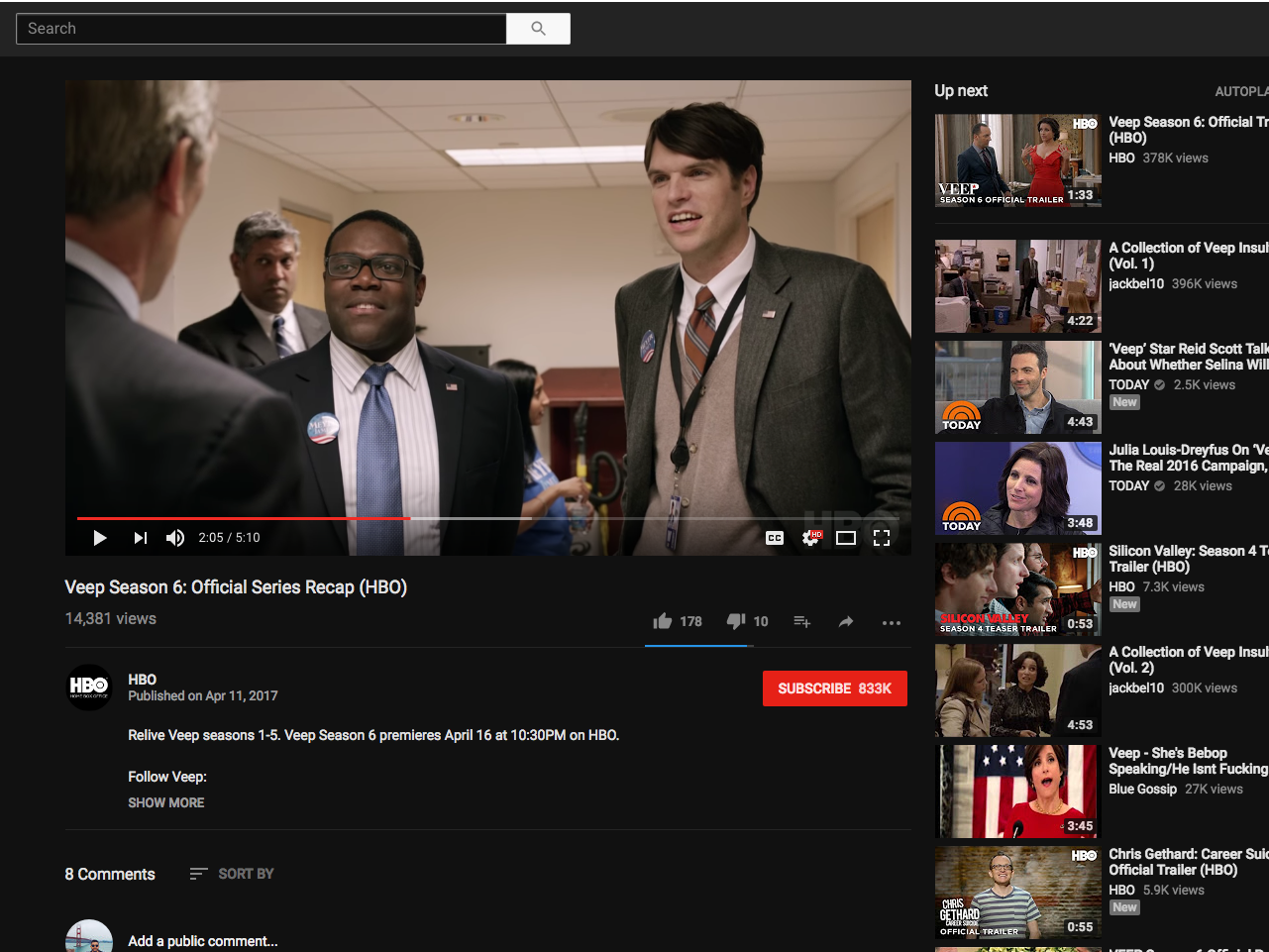The width and height of the screenshot is (1269, 952).
Task: Open Chris Gethard: Career Suicide title
Action: [1188, 862]
